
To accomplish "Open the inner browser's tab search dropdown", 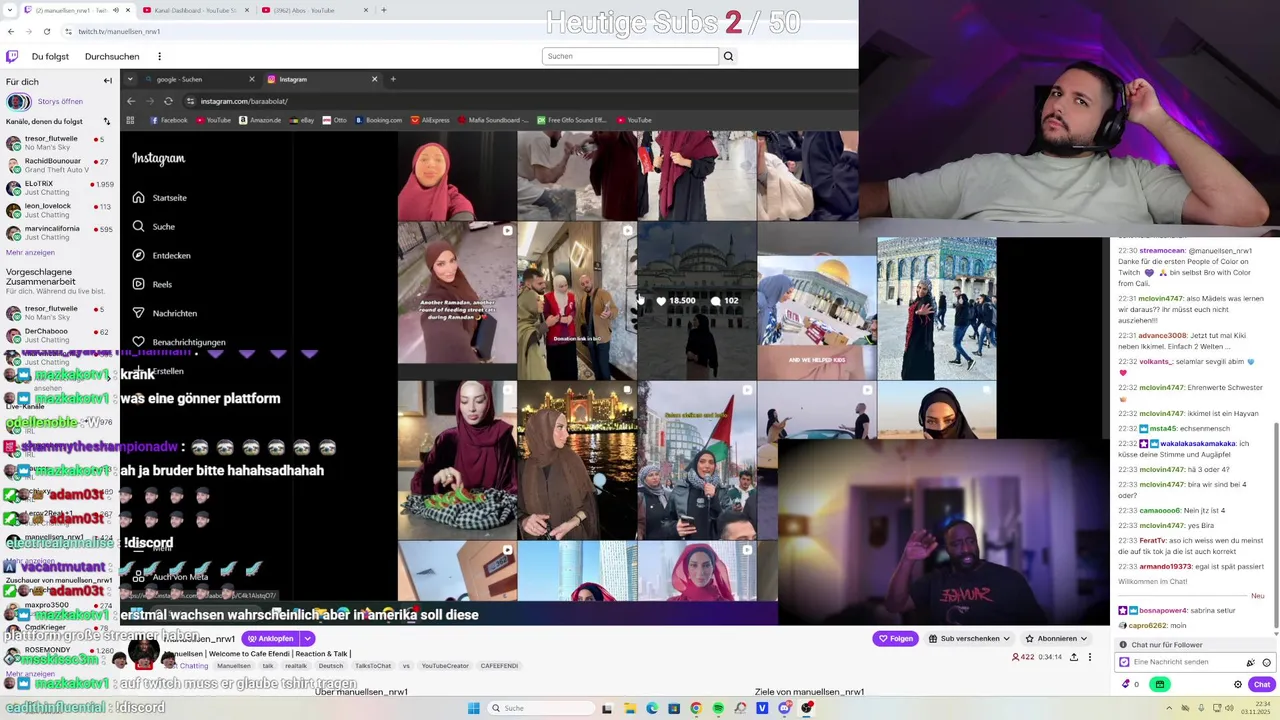I will [x=130, y=79].
